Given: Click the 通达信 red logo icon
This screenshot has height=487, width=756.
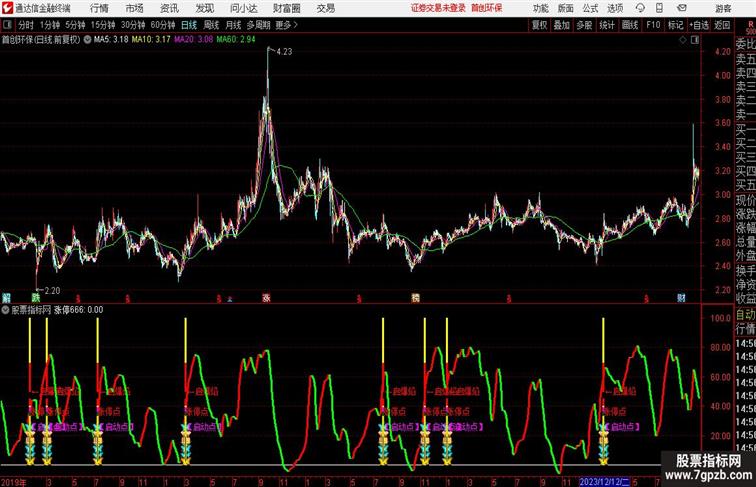Looking at the screenshot, I should [7, 8].
